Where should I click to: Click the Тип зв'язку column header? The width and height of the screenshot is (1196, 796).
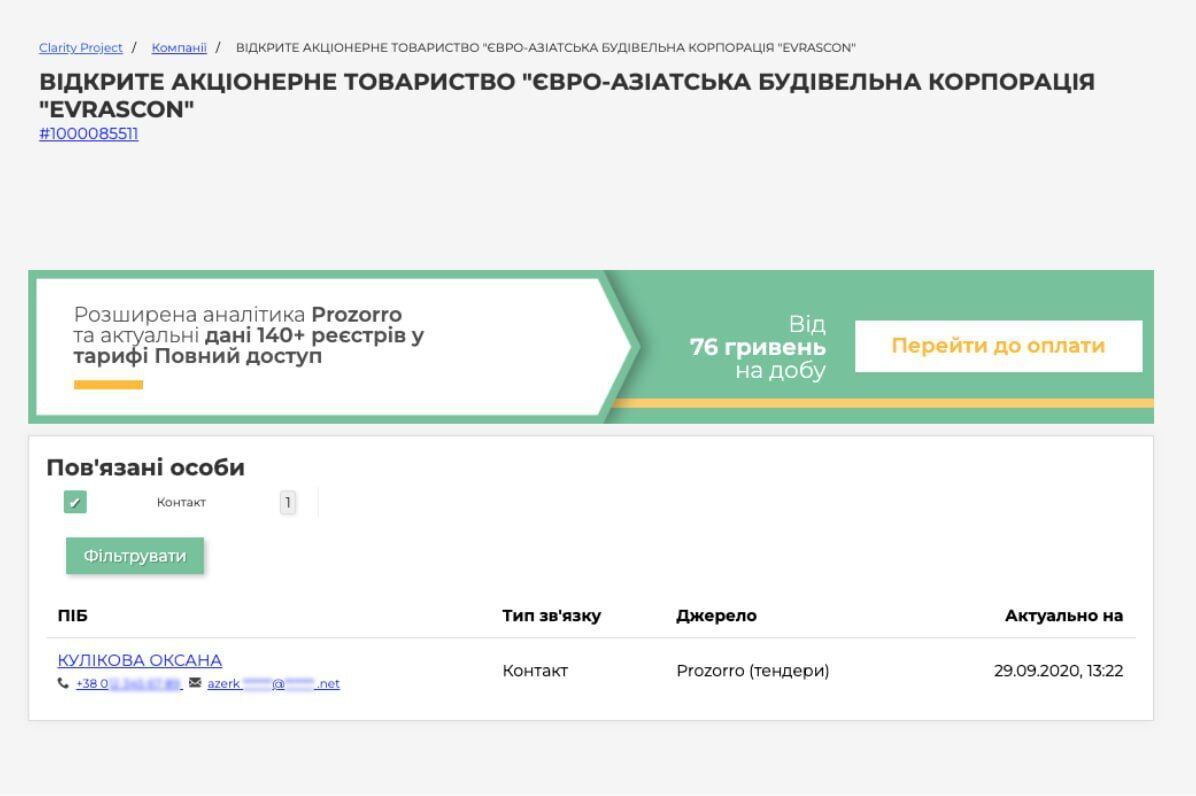(x=551, y=615)
